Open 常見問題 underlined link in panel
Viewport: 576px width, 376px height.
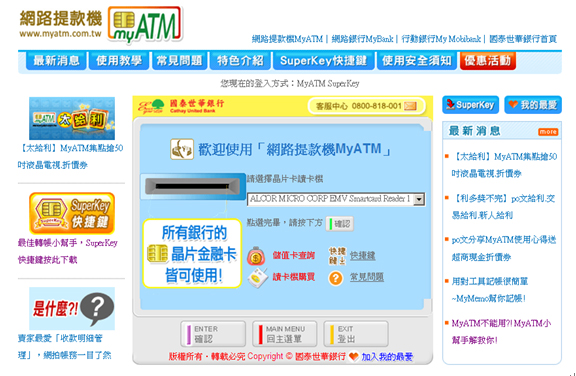(367, 277)
